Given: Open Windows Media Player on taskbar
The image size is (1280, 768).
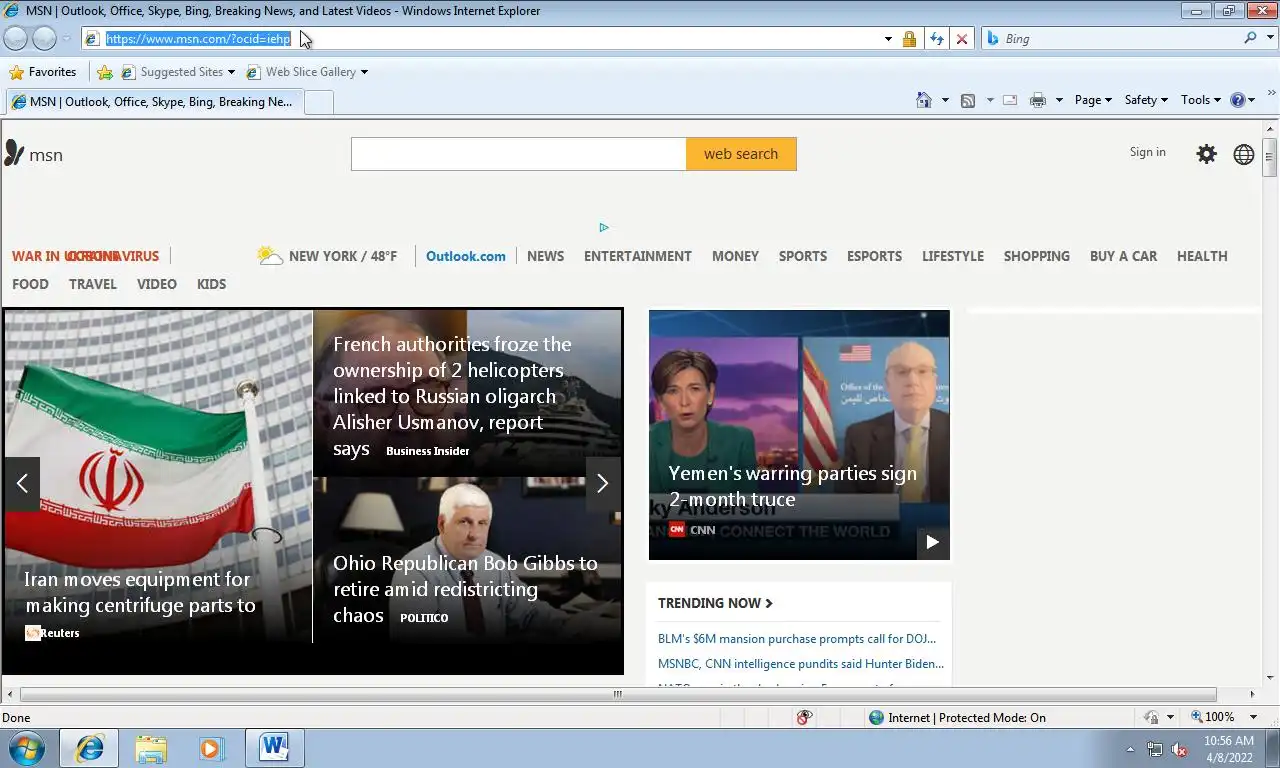Looking at the screenshot, I should [x=212, y=748].
